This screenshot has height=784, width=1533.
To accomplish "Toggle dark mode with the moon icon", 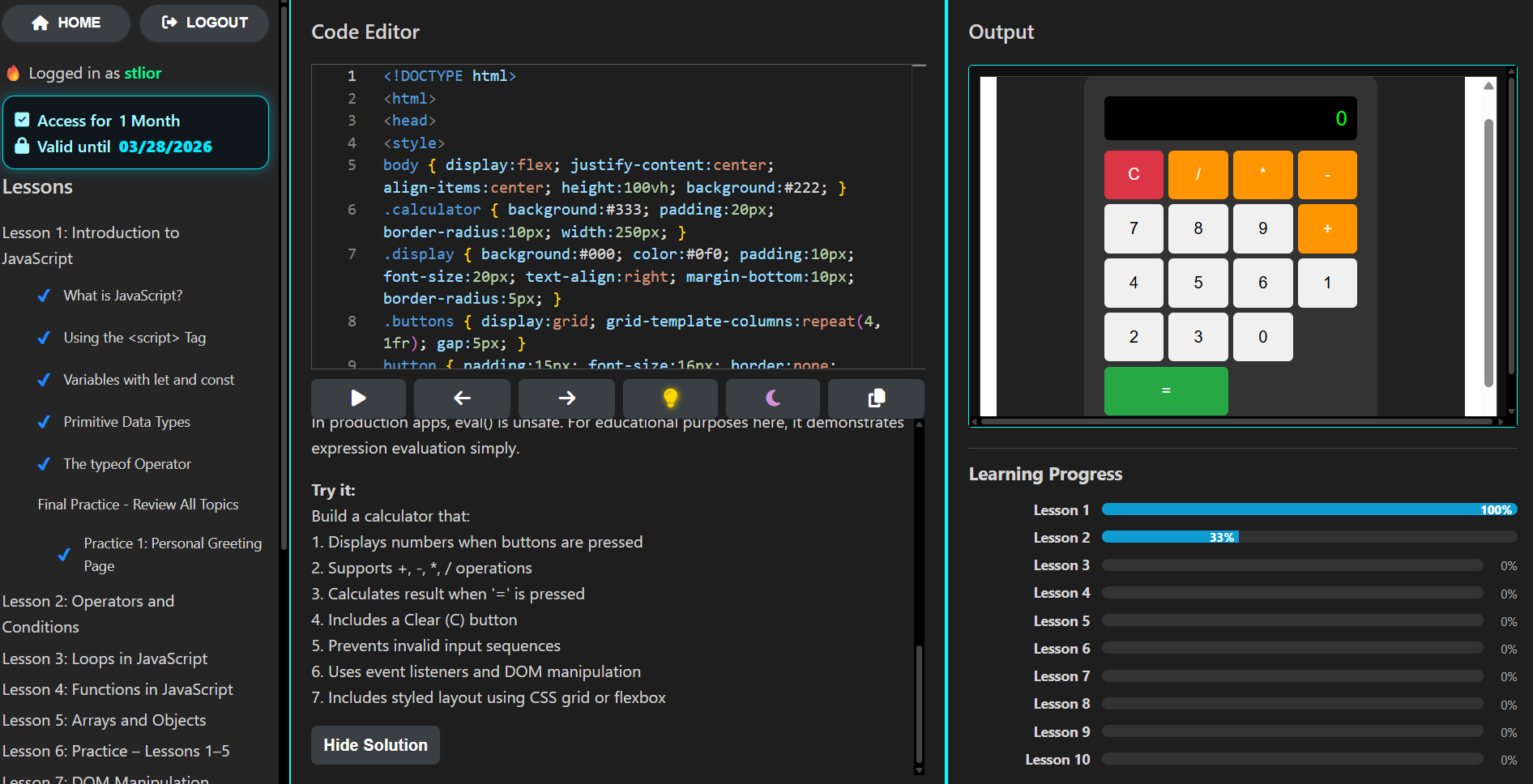I will pyautogui.click(x=772, y=398).
